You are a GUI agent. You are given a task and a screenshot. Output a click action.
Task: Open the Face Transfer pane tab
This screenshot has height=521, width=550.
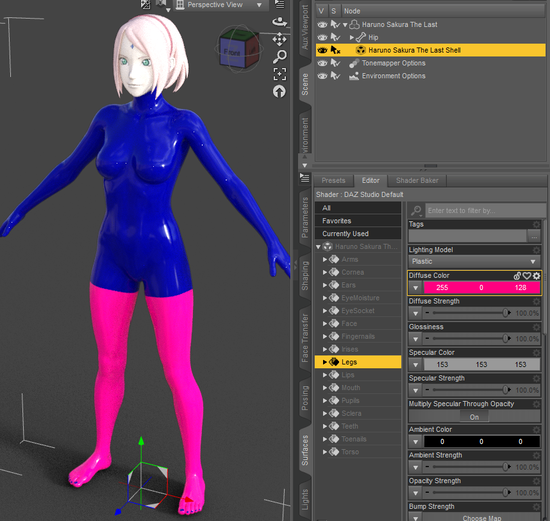tap(305, 338)
